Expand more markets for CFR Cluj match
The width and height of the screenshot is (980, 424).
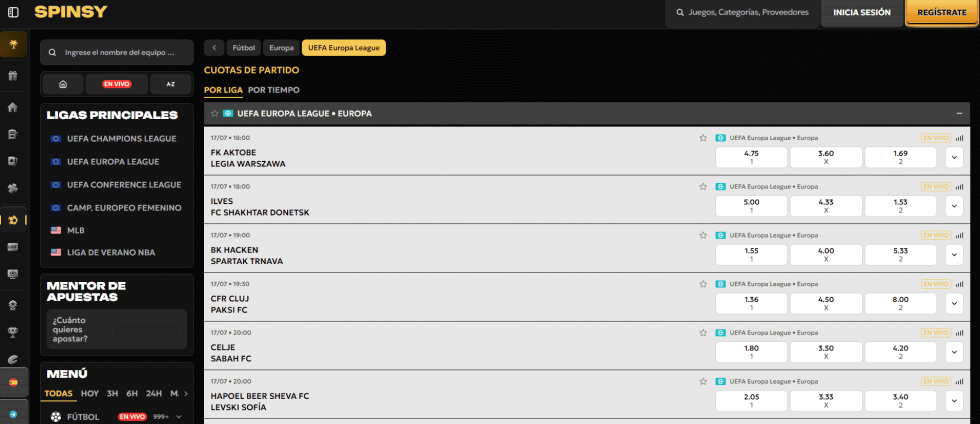(x=953, y=303)
